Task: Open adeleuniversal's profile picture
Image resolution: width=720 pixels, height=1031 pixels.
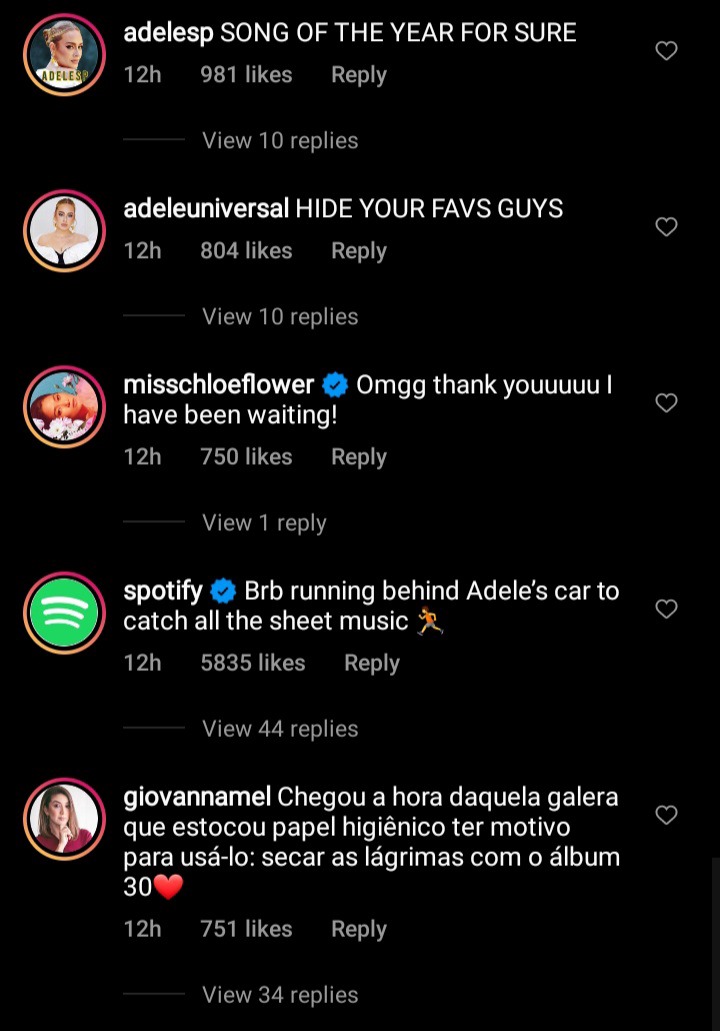Action: tap(64, 231)
